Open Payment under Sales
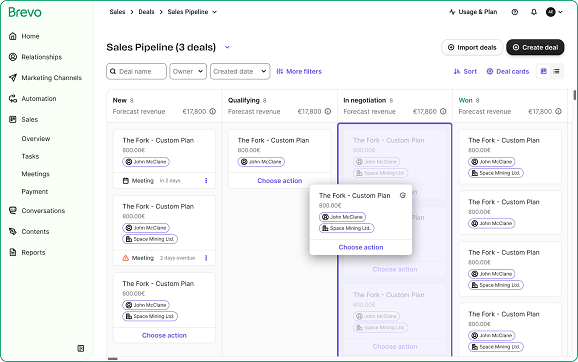Screen dimensions: 578x362 pyautogui.click(x=35, y=192)
